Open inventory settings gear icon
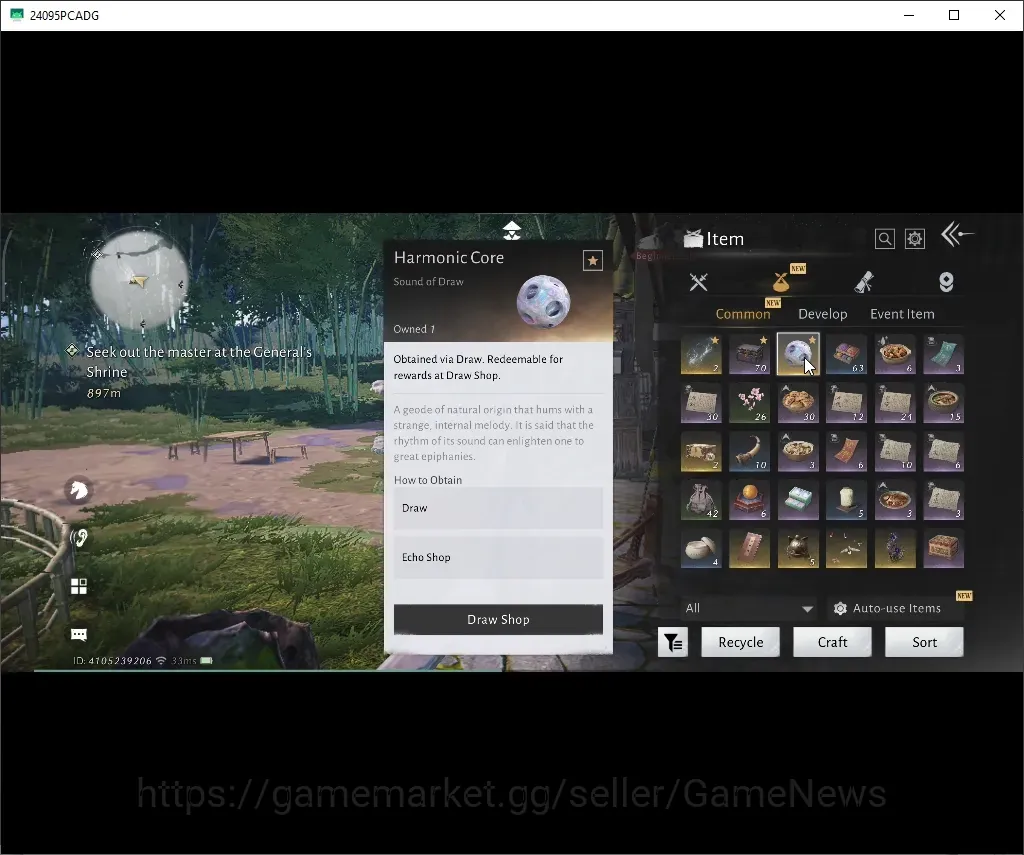 pyautogui.click(x=914, y=239)
